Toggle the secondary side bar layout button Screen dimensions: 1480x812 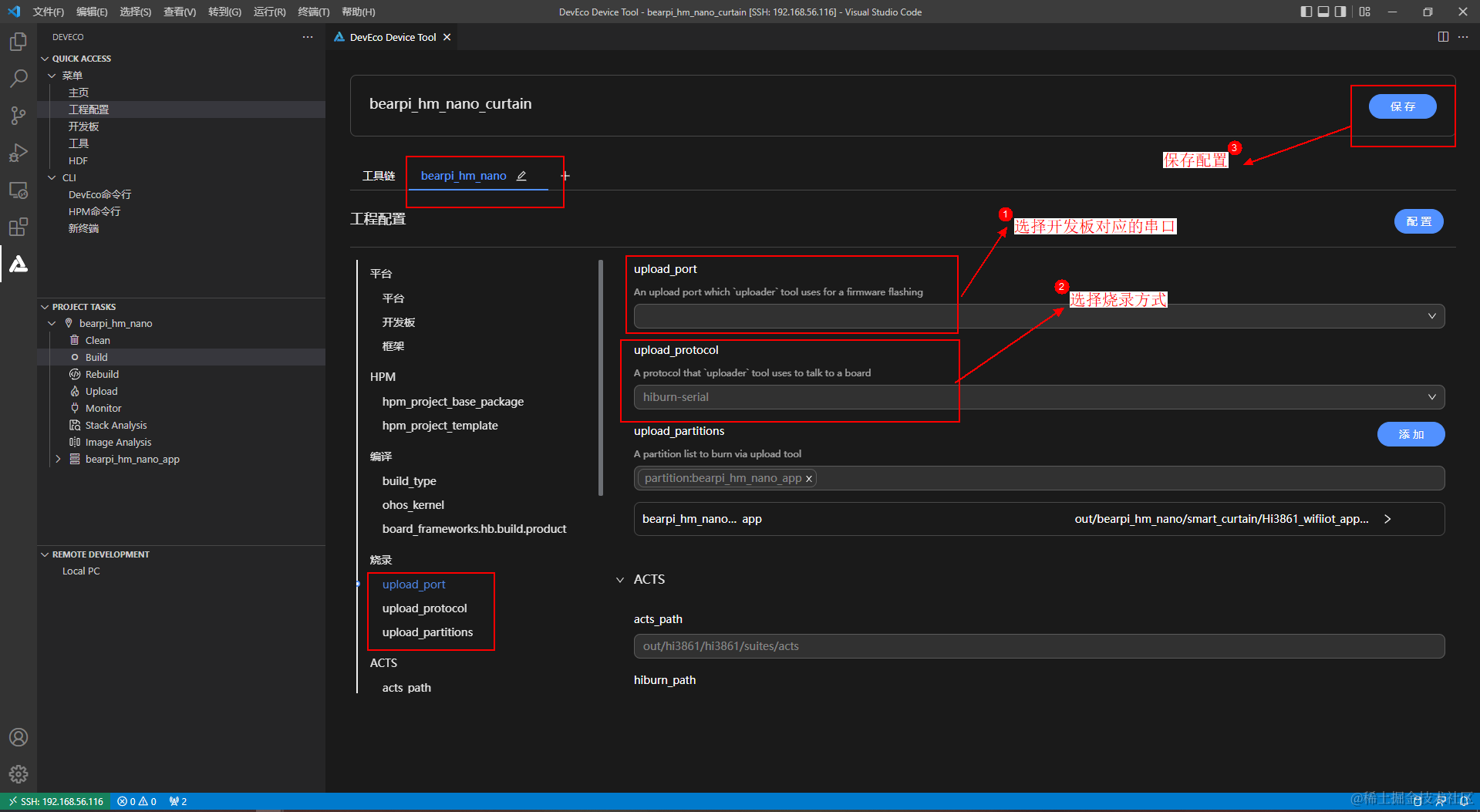(x=1340, y=12)
